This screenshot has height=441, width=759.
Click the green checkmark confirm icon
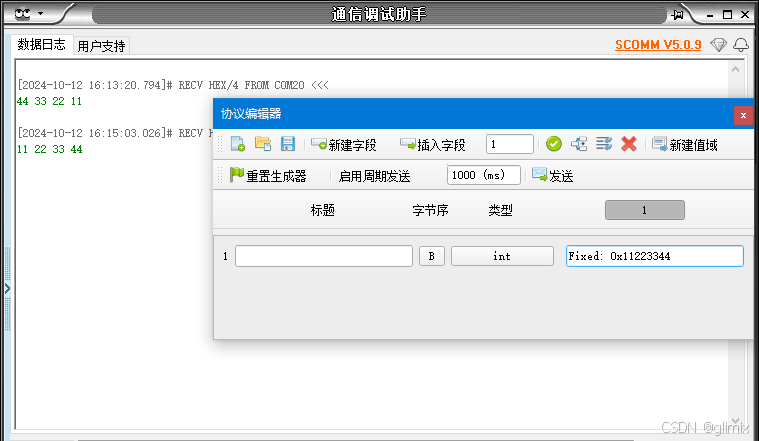(554, 144)
